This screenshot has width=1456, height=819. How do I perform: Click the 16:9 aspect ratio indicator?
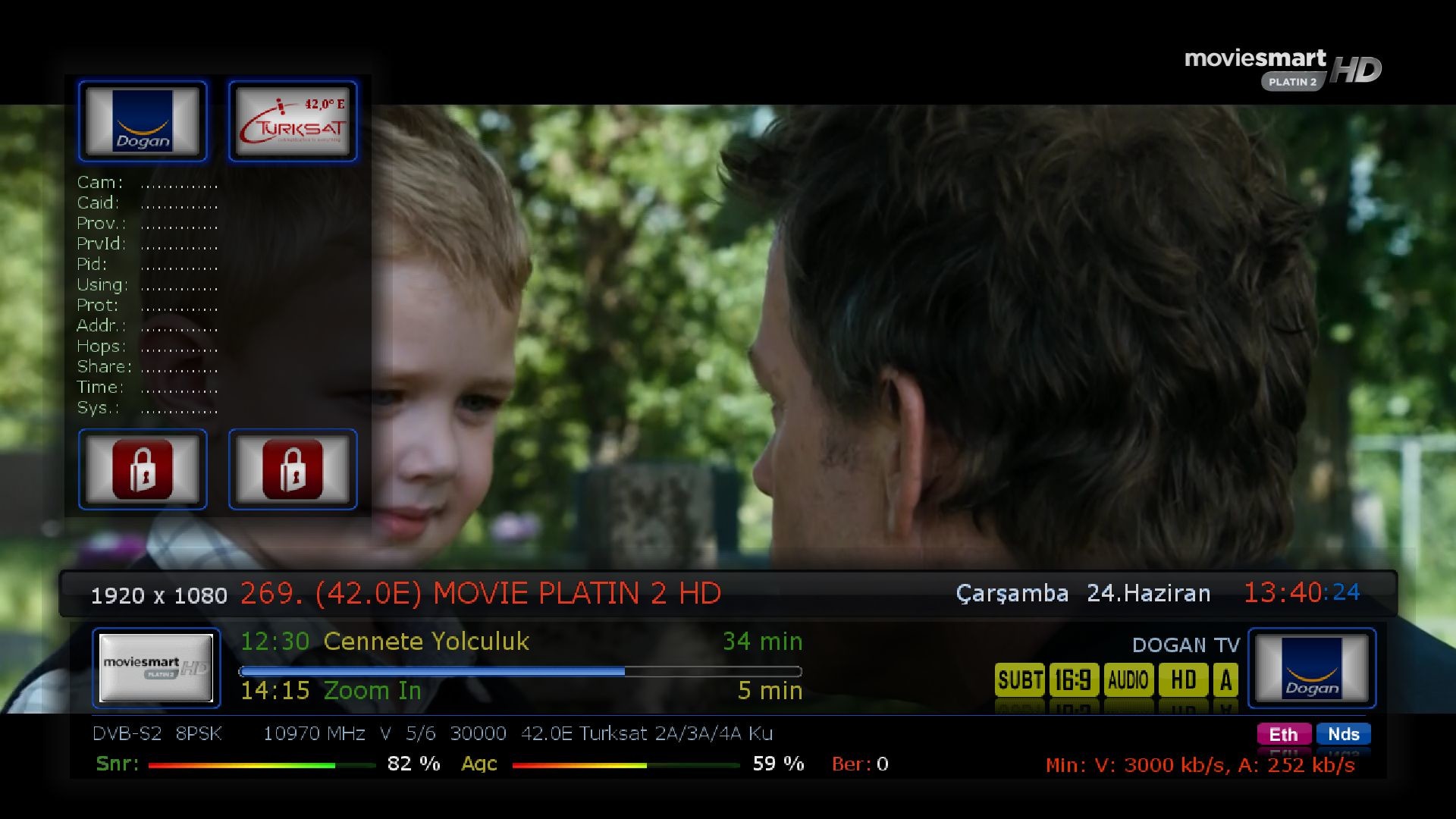tap(1074, 680)
